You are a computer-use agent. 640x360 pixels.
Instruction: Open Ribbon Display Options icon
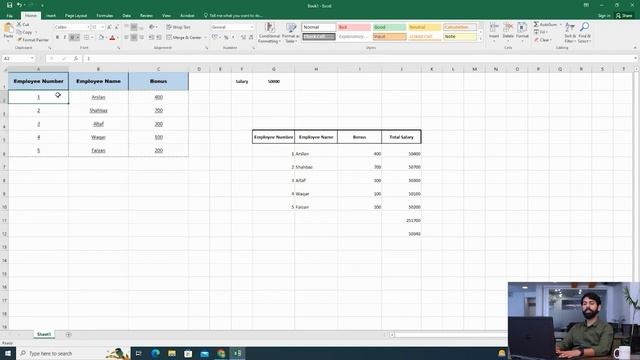[586, 5]
